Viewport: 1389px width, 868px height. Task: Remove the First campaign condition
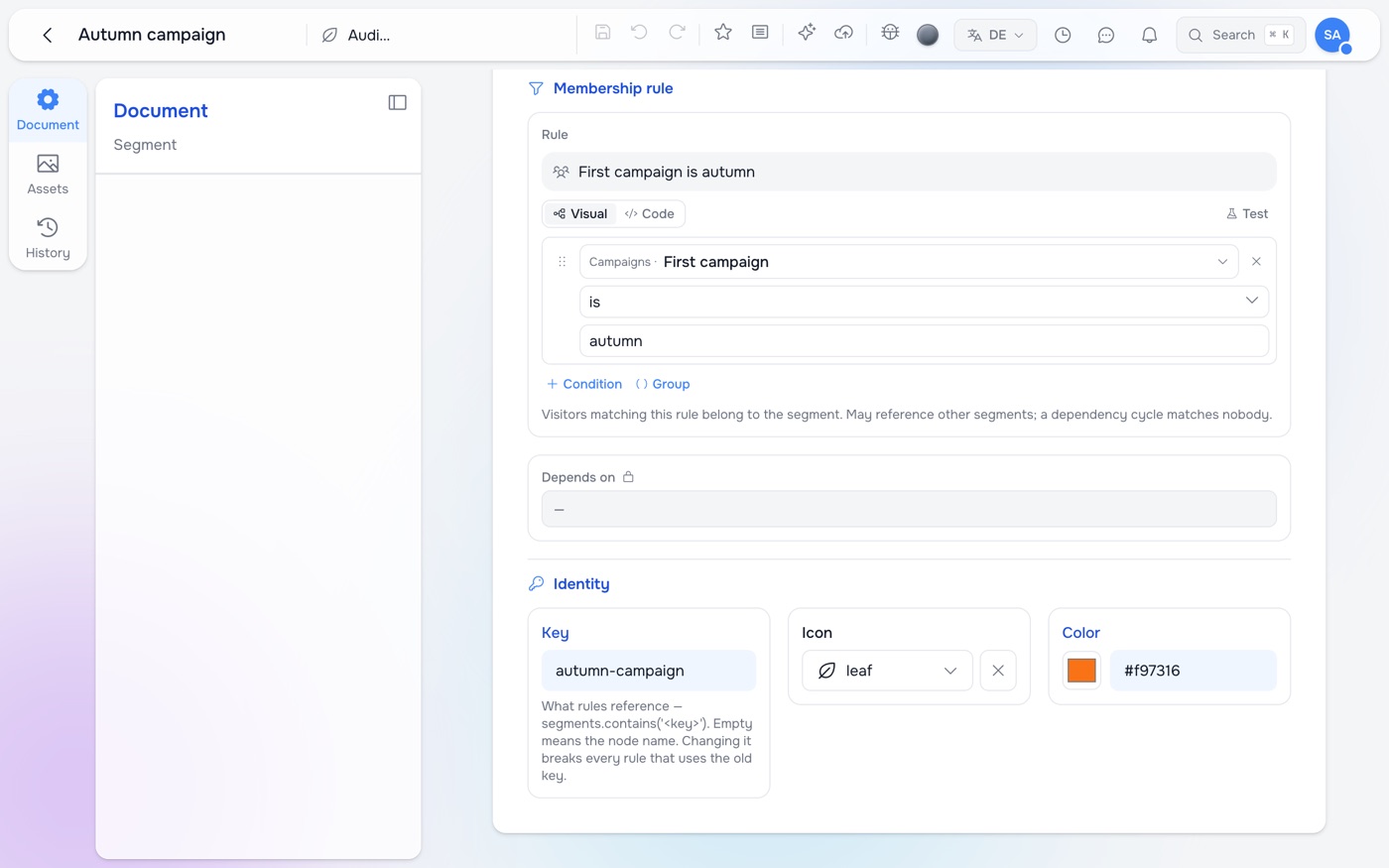(x=1256, y=262)
